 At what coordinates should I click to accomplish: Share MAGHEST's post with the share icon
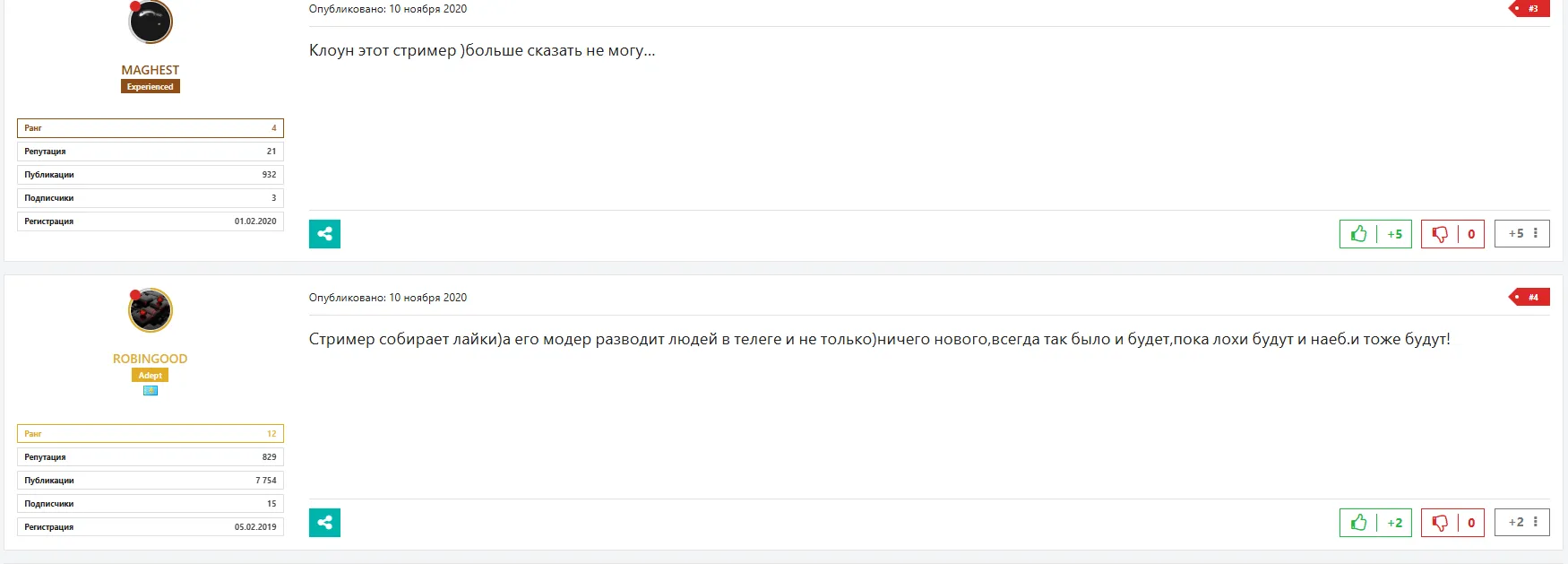[x=324, y=234]
